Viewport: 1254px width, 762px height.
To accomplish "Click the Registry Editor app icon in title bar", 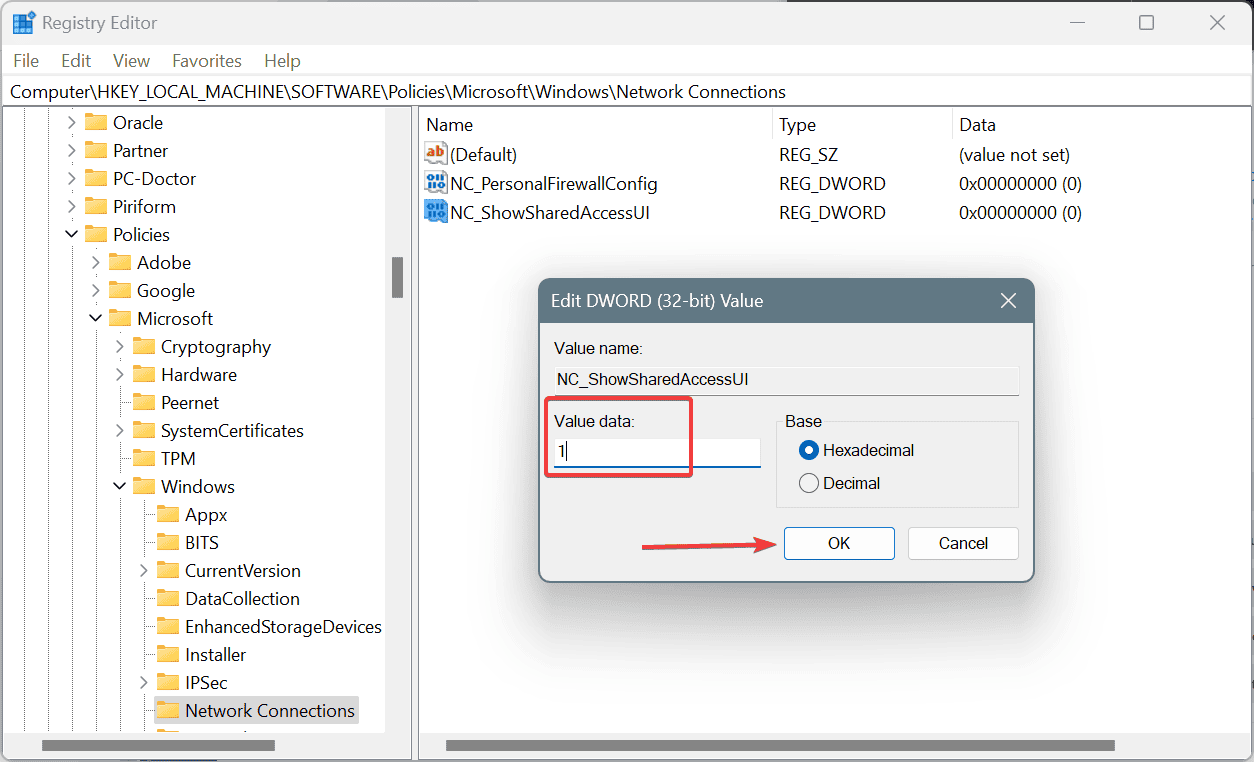I will 24,22.
